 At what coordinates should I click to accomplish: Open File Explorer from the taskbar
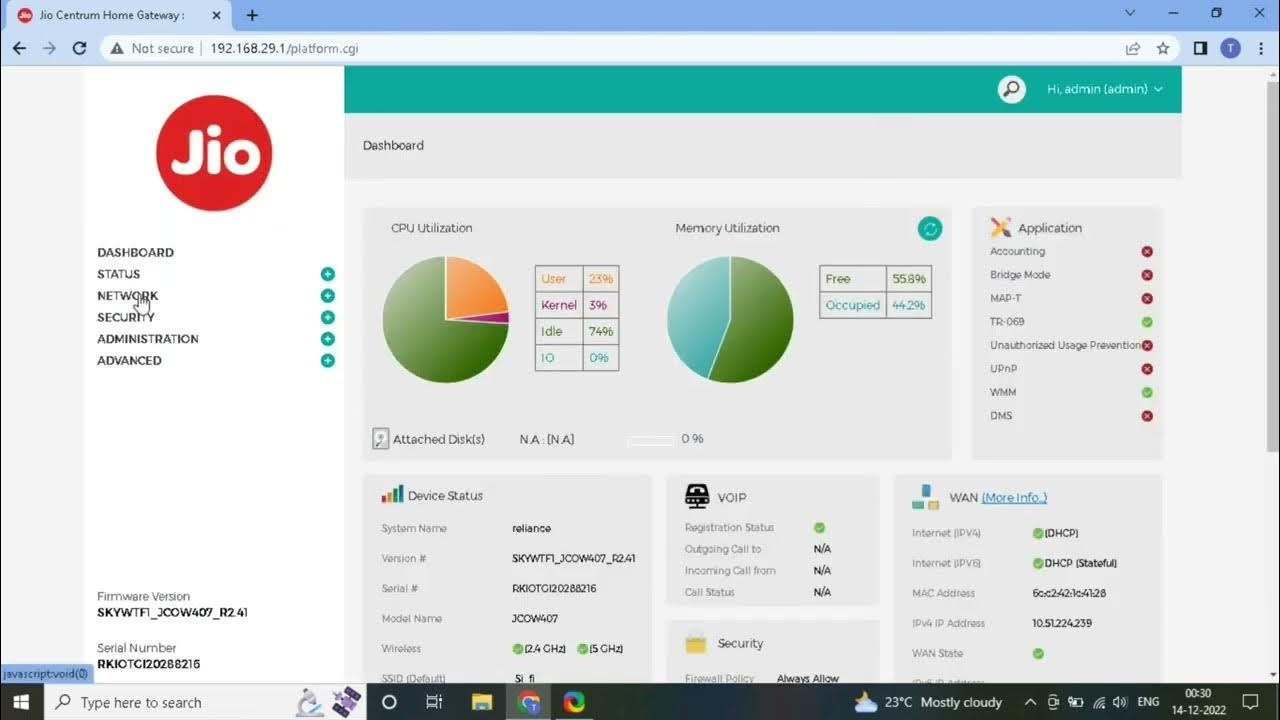482,702
